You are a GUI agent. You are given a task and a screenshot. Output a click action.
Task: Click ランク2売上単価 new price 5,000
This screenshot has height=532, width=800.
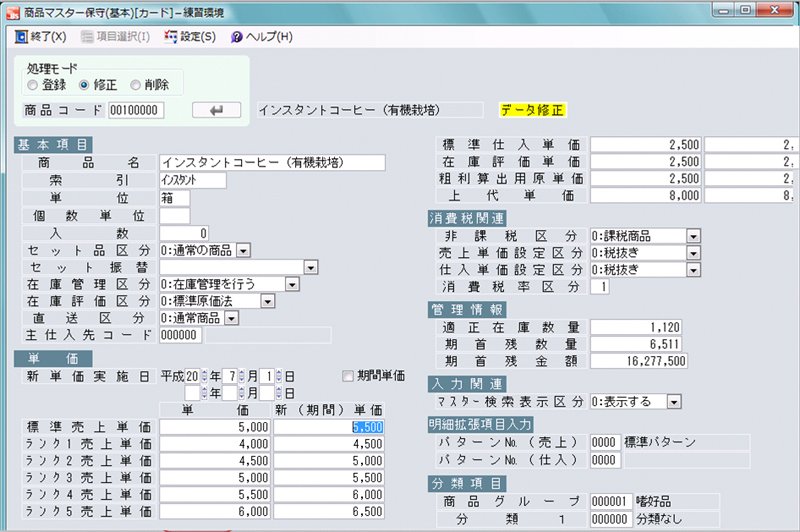[329, 461]
